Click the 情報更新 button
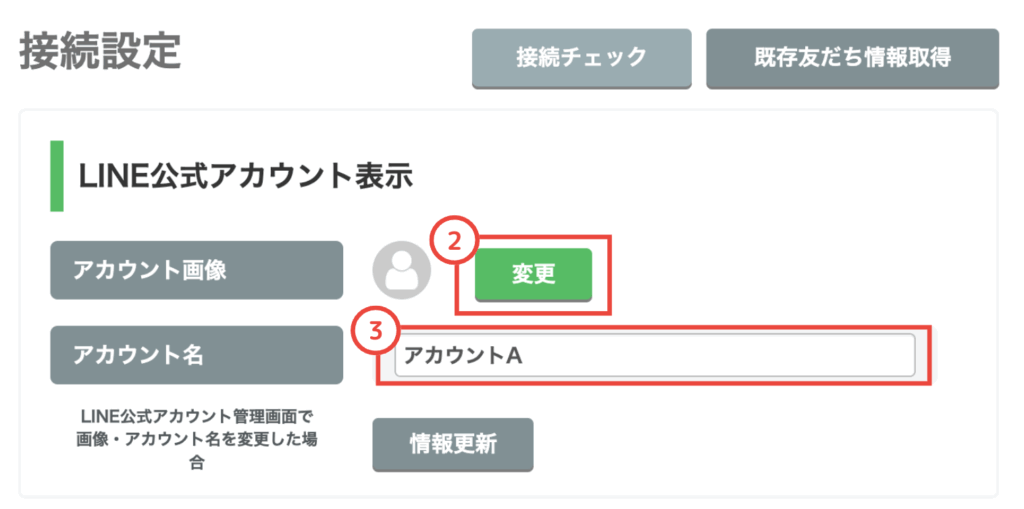Image resolution: width=1024 pixels, height=509 pixels. pyautogui.click(x=453, y=444)
